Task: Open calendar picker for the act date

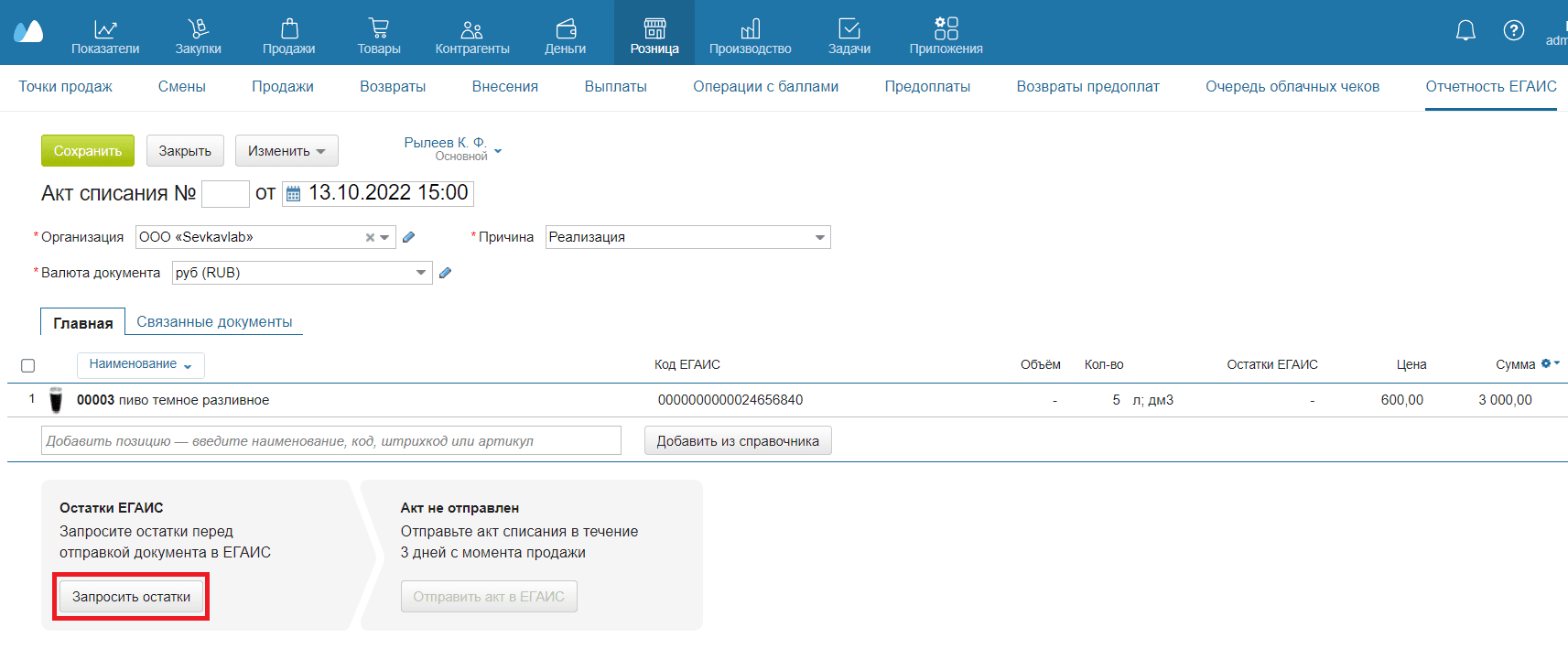Action: 294,194
